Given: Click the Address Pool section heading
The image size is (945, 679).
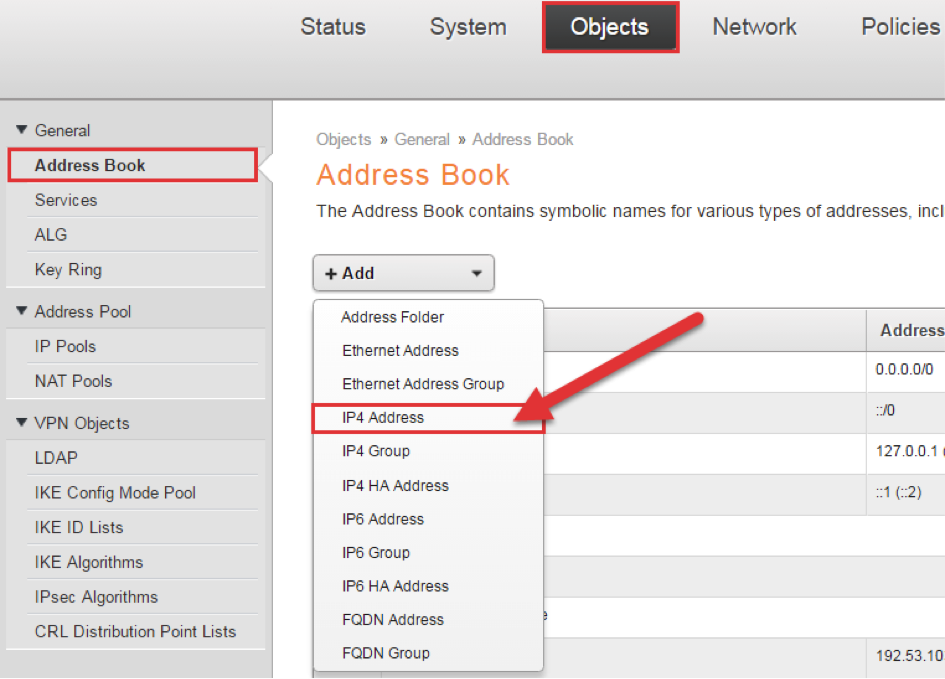Looking at the screenshot, I should point(83,311).
